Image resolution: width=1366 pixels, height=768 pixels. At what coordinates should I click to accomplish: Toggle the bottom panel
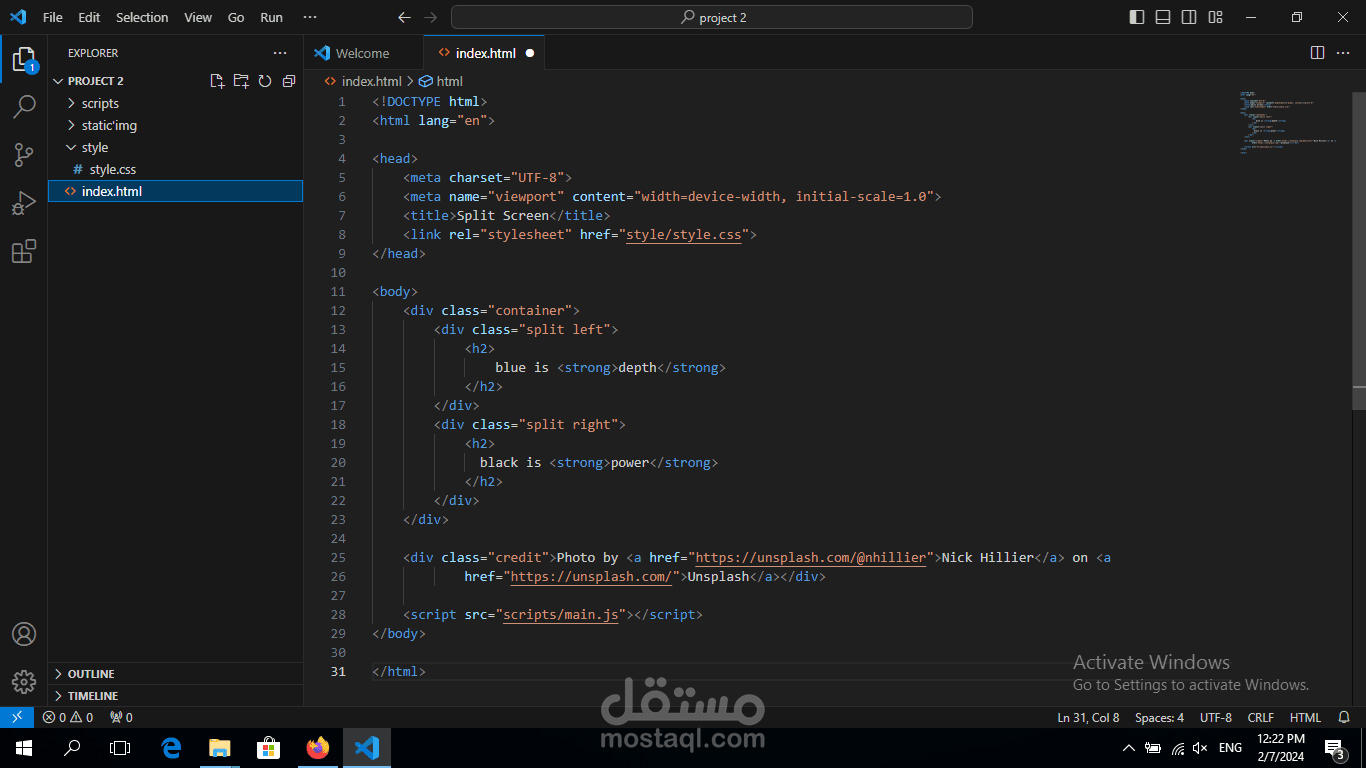1163,17
